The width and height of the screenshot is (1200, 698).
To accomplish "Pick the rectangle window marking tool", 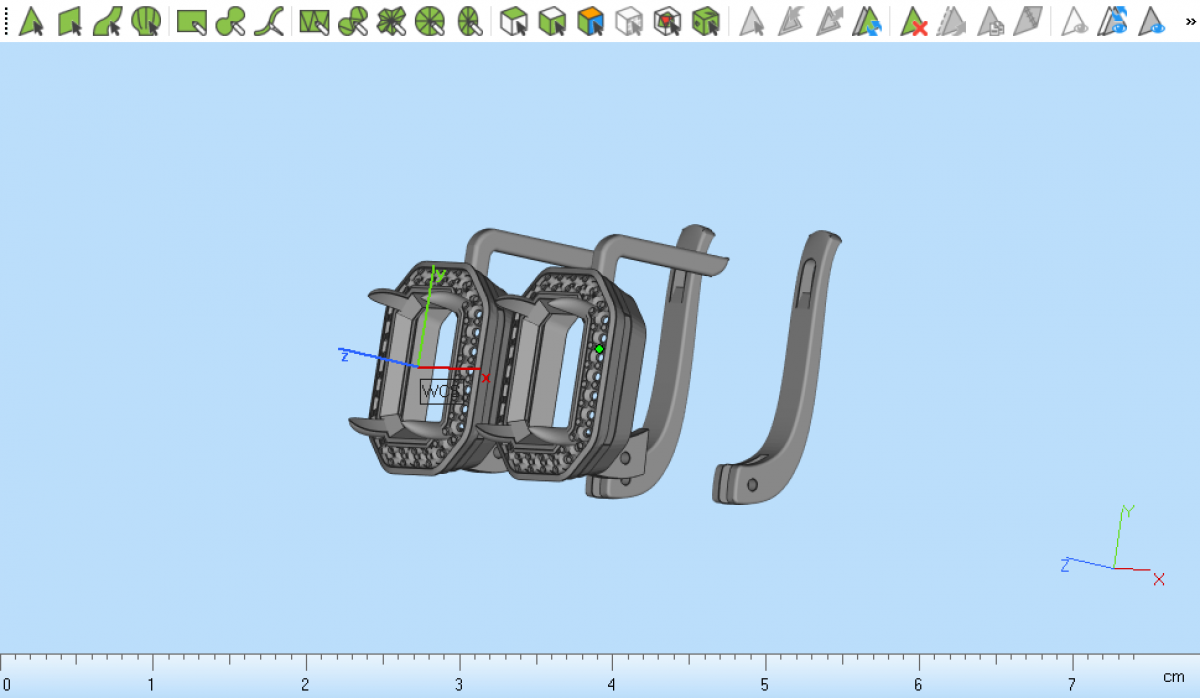I will pos(191,21).
